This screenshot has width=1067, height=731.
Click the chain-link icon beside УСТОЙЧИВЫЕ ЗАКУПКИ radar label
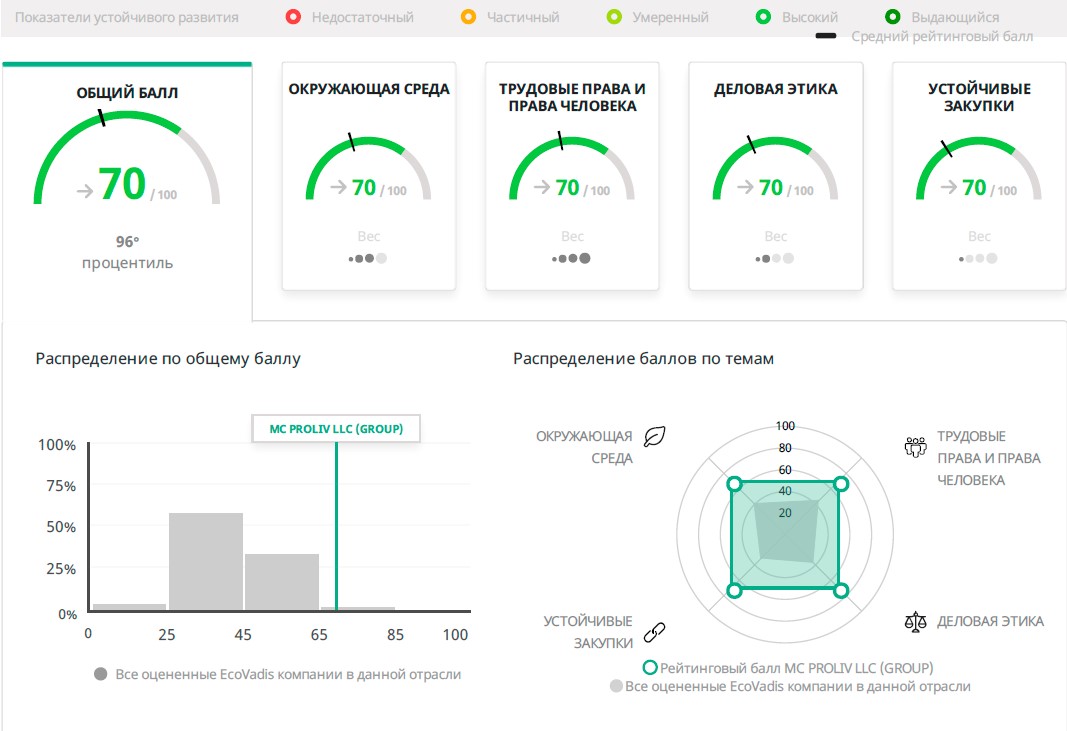[654, 632]
